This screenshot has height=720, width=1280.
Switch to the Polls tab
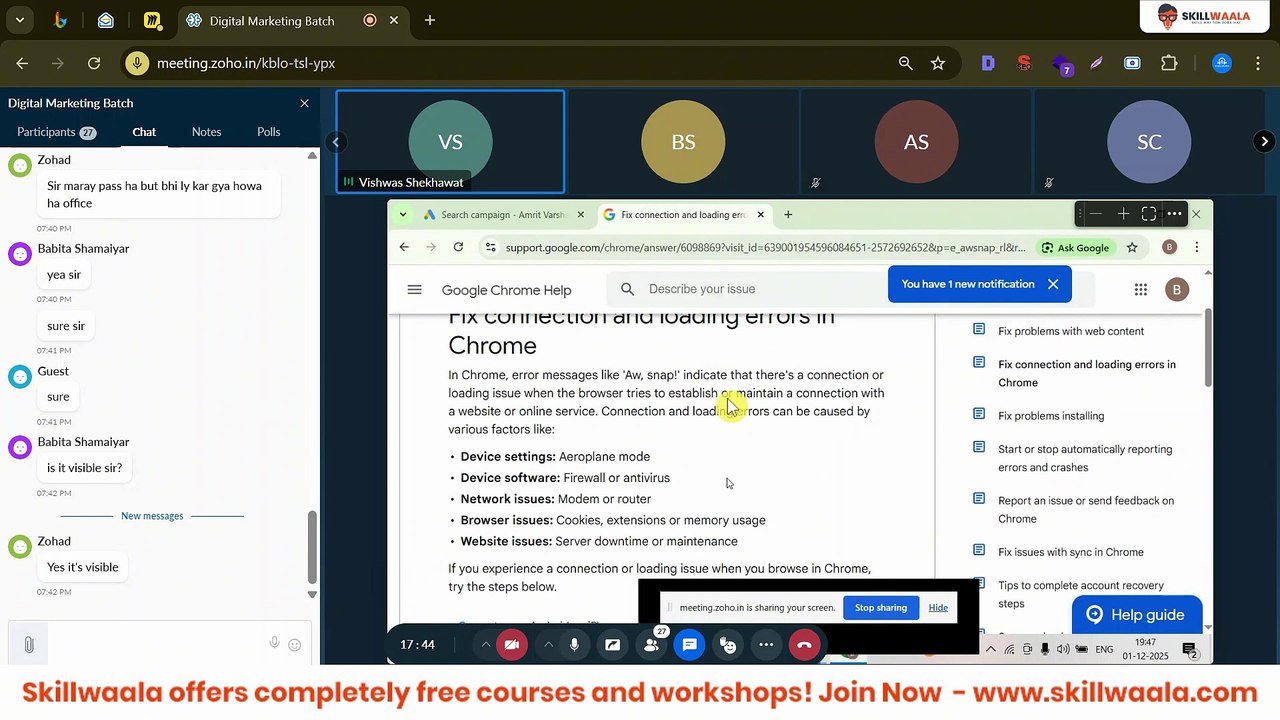point(268,132)
